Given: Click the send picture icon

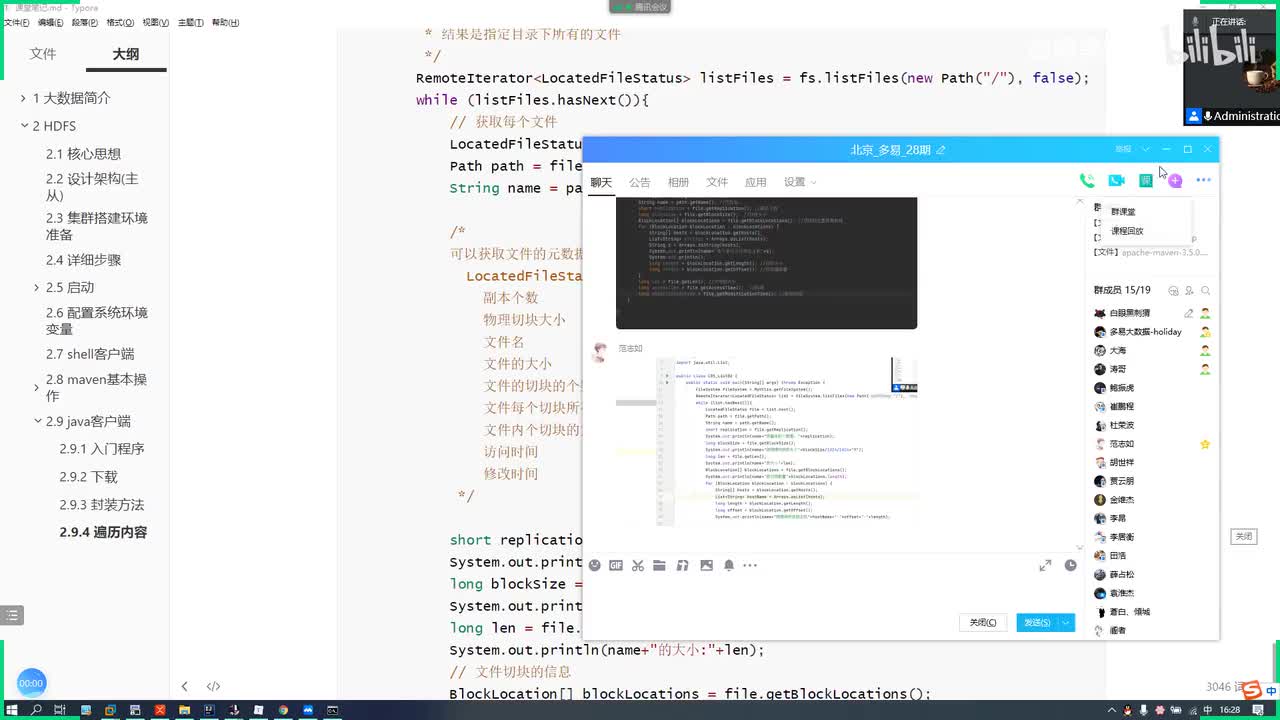Looking at the screenshot, I should 706,565.
